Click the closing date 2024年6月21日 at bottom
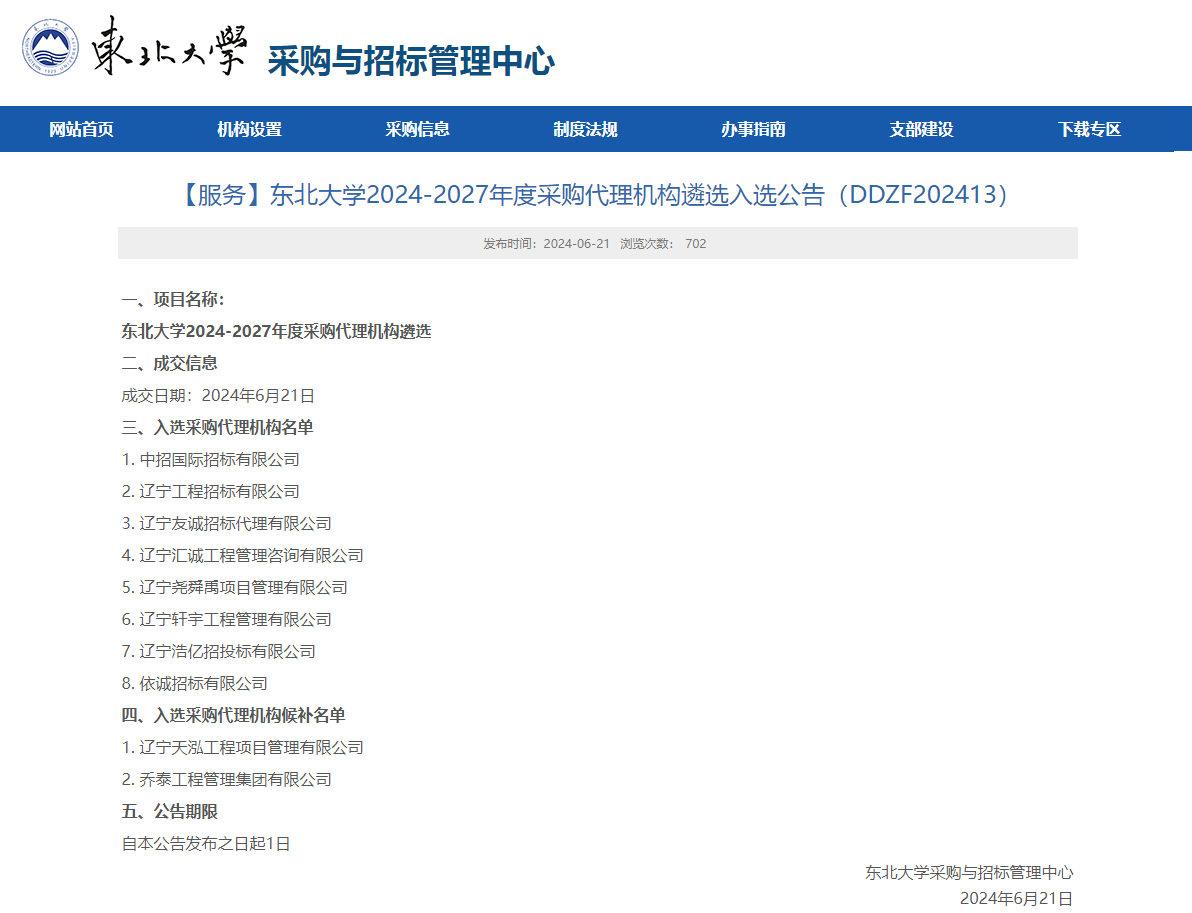1192x913 pixels. (1016, 898)
